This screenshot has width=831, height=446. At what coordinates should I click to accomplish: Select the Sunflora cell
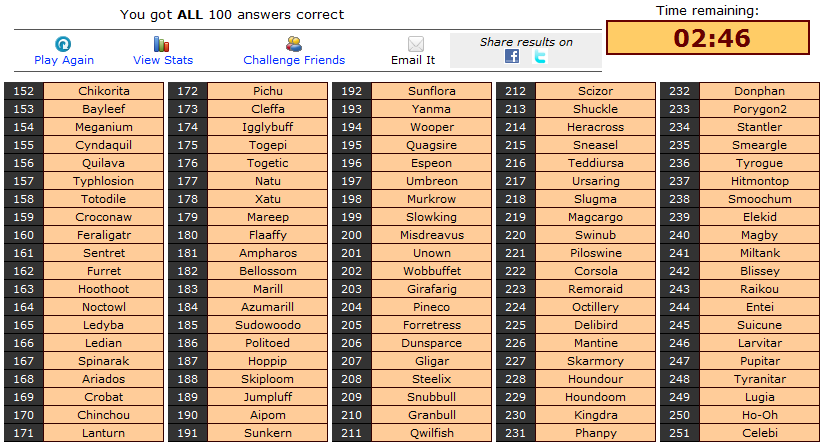431,91
